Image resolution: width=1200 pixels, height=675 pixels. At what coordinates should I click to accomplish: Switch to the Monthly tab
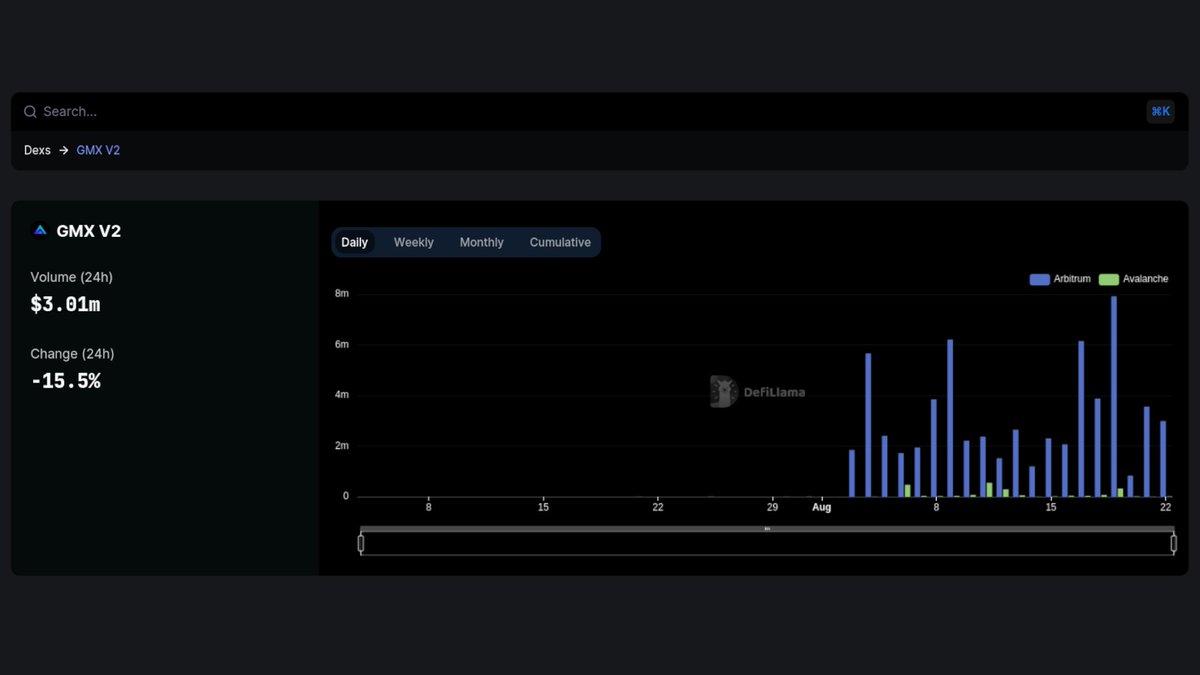(482, 242)
